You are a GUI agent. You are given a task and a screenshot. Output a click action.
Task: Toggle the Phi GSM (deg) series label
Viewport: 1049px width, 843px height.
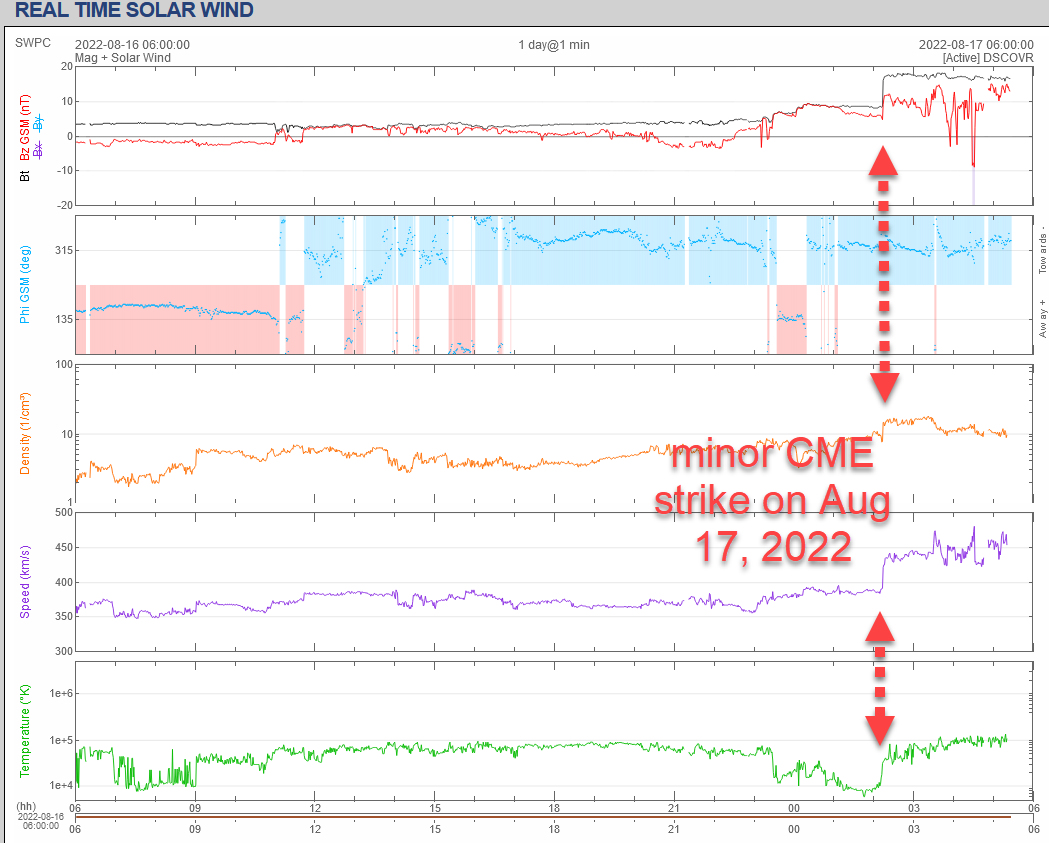click(25, 285)
